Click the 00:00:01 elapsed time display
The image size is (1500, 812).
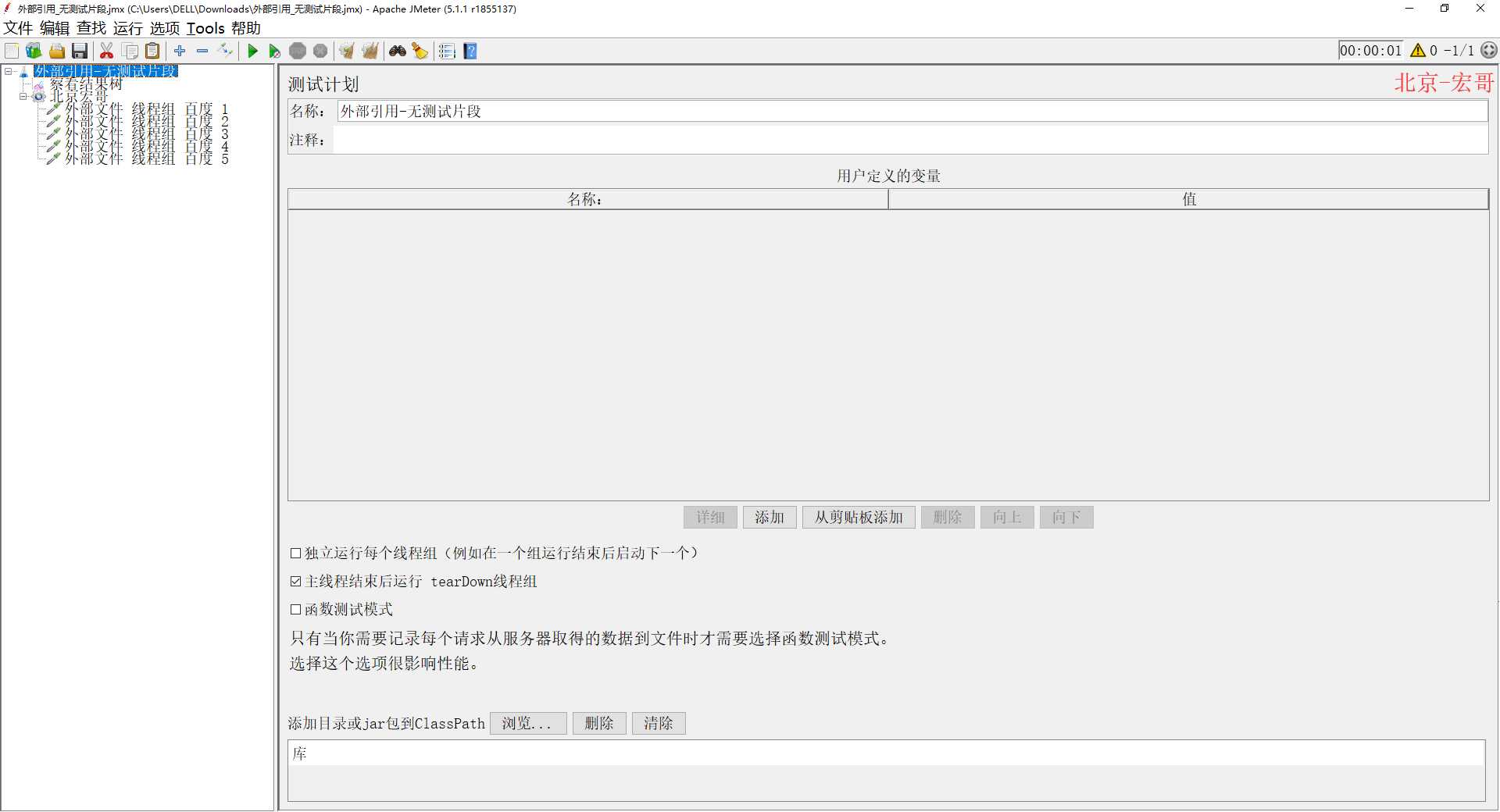coord(1371,51)
